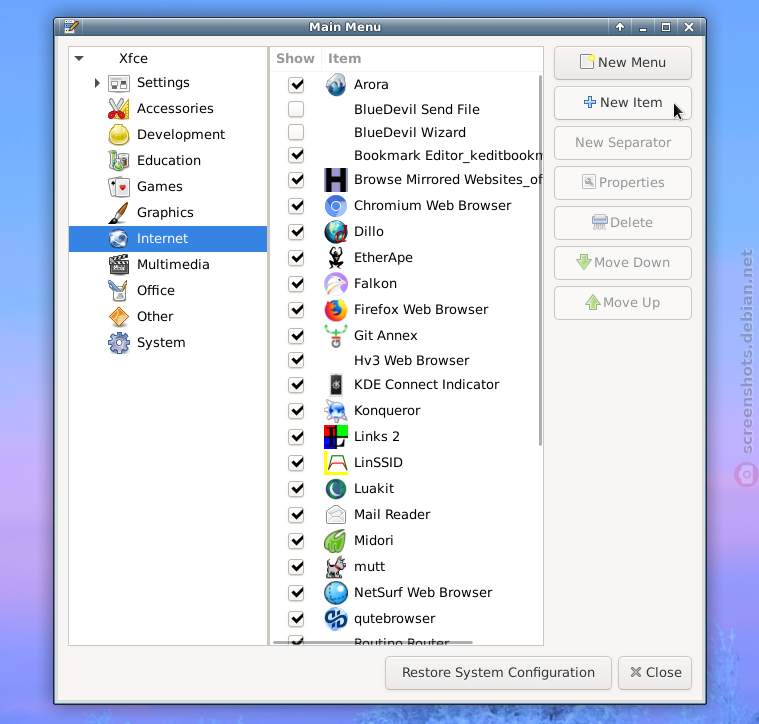This screenshot has height=724, width=759.
Task: Click the Firefox Web Browser icon
Action: pyautogui.click(x=335, y=310)
